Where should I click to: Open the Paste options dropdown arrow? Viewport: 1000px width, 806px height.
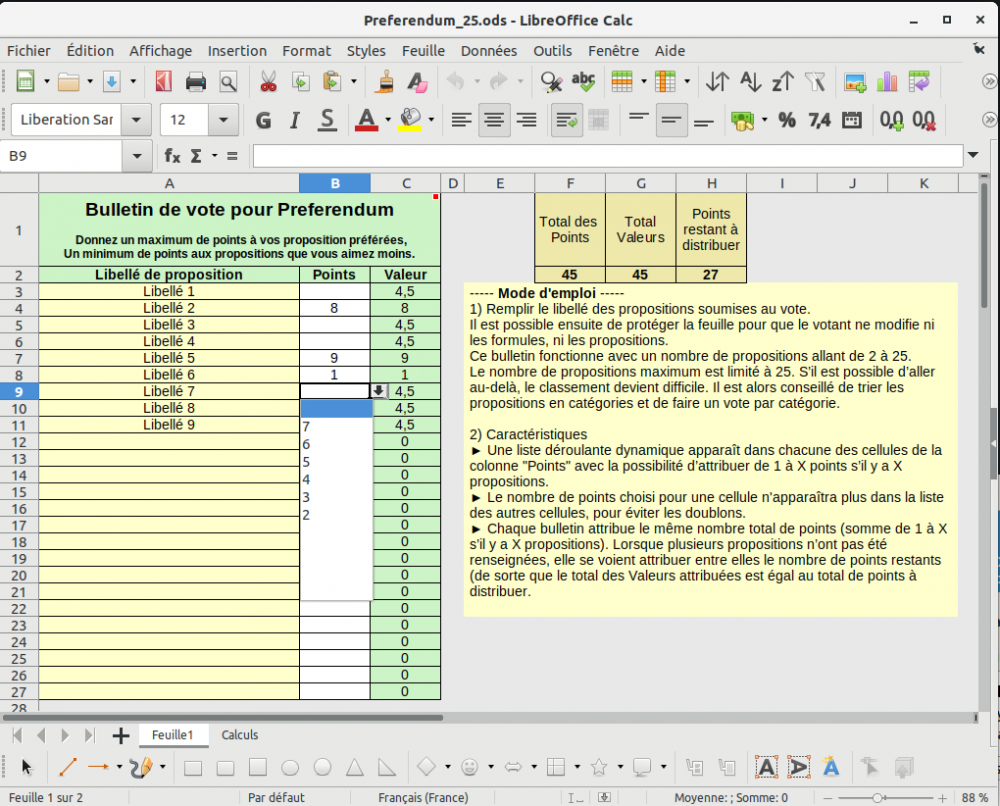353,82
